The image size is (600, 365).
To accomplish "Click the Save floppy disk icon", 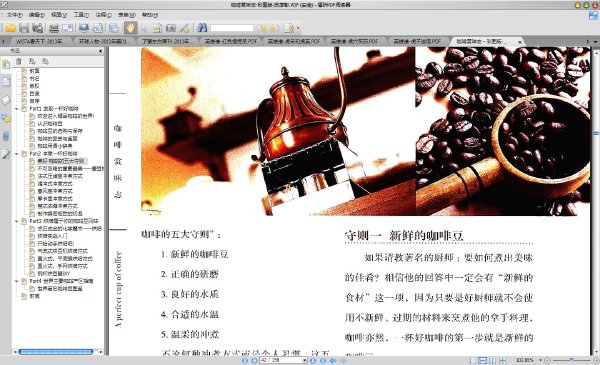I will [24, 28].
